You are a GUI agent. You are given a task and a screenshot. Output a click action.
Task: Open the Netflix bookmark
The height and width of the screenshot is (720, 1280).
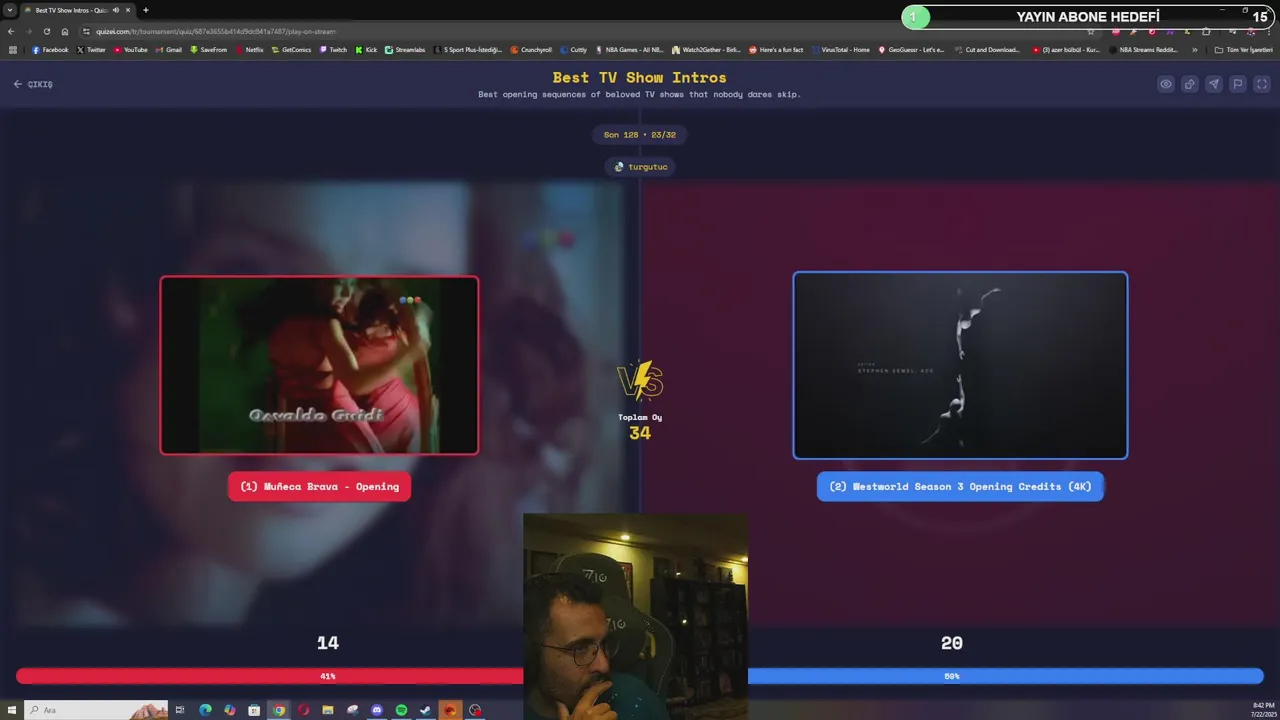click(x=249, y=49)
